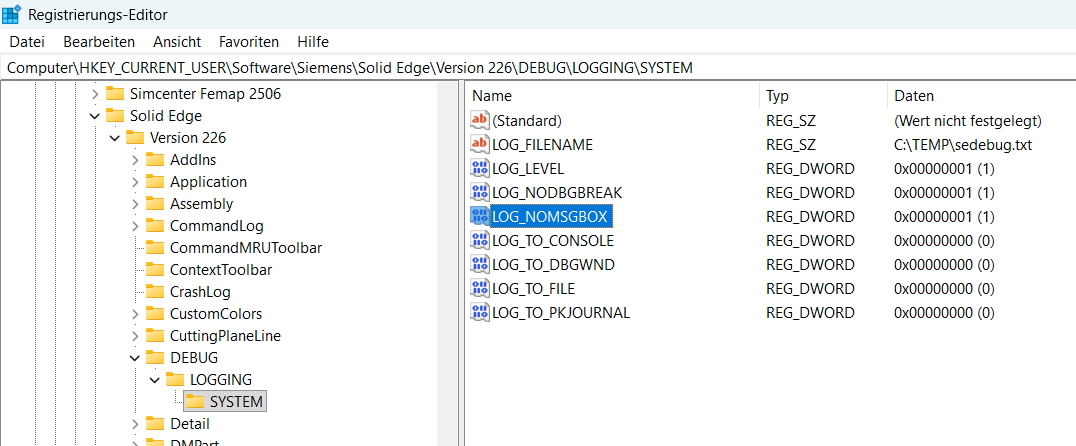Click the DWORD icon of LOG_LEVEL
The image size is (1076, 446).
479,168
